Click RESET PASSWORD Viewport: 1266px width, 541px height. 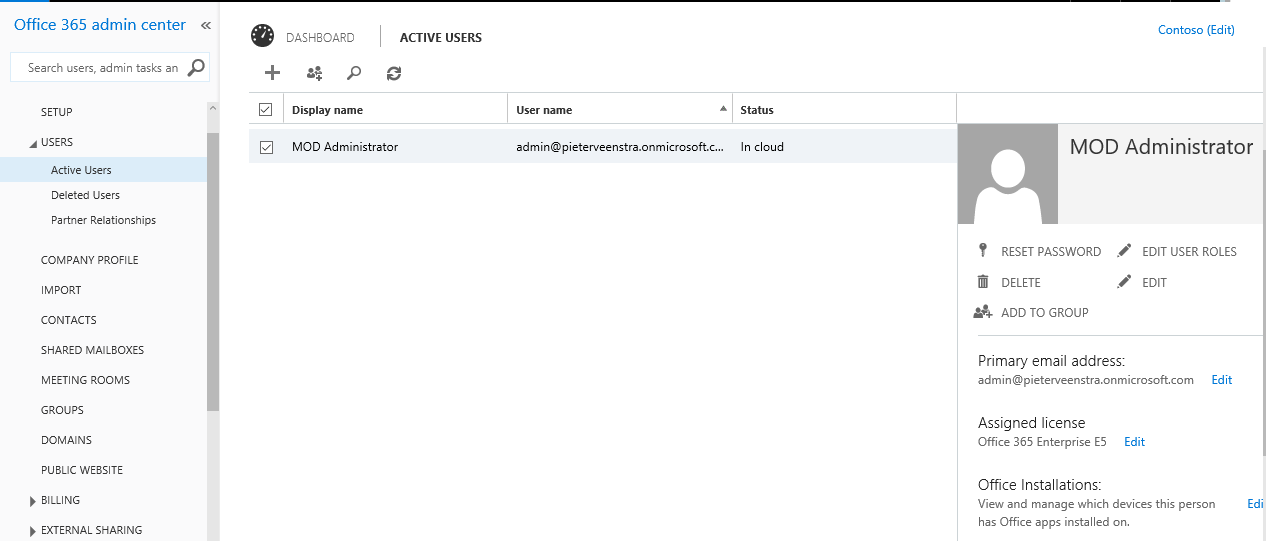pos(1051,252)
